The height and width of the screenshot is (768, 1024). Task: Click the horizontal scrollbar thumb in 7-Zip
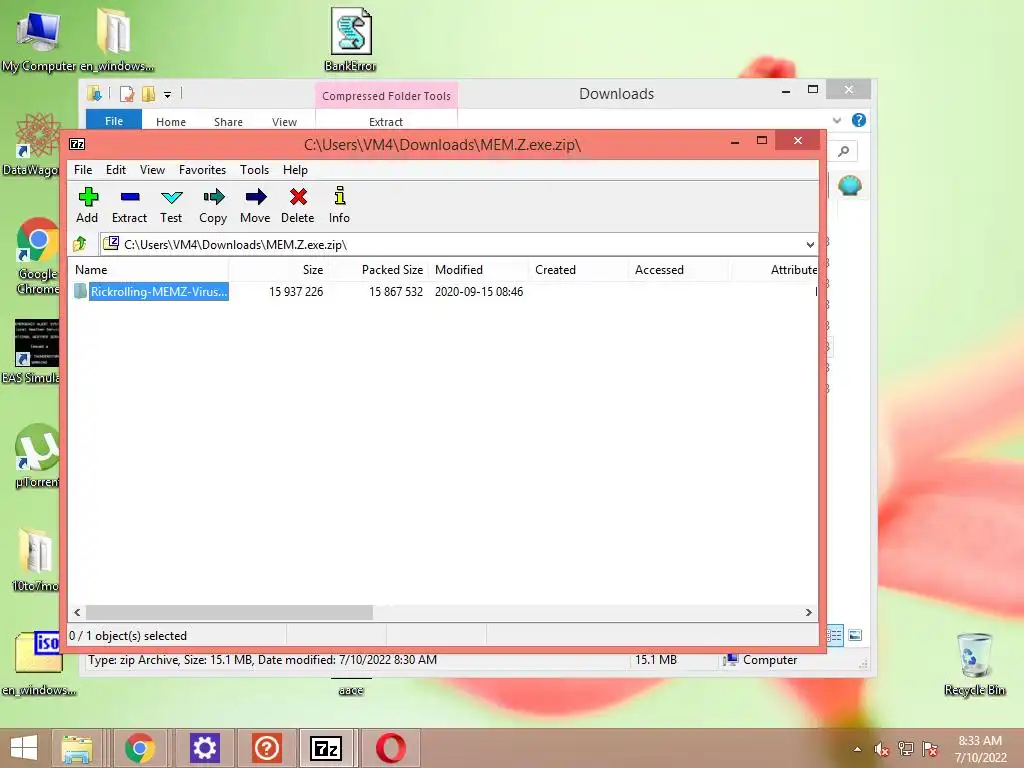pos(229,613)
